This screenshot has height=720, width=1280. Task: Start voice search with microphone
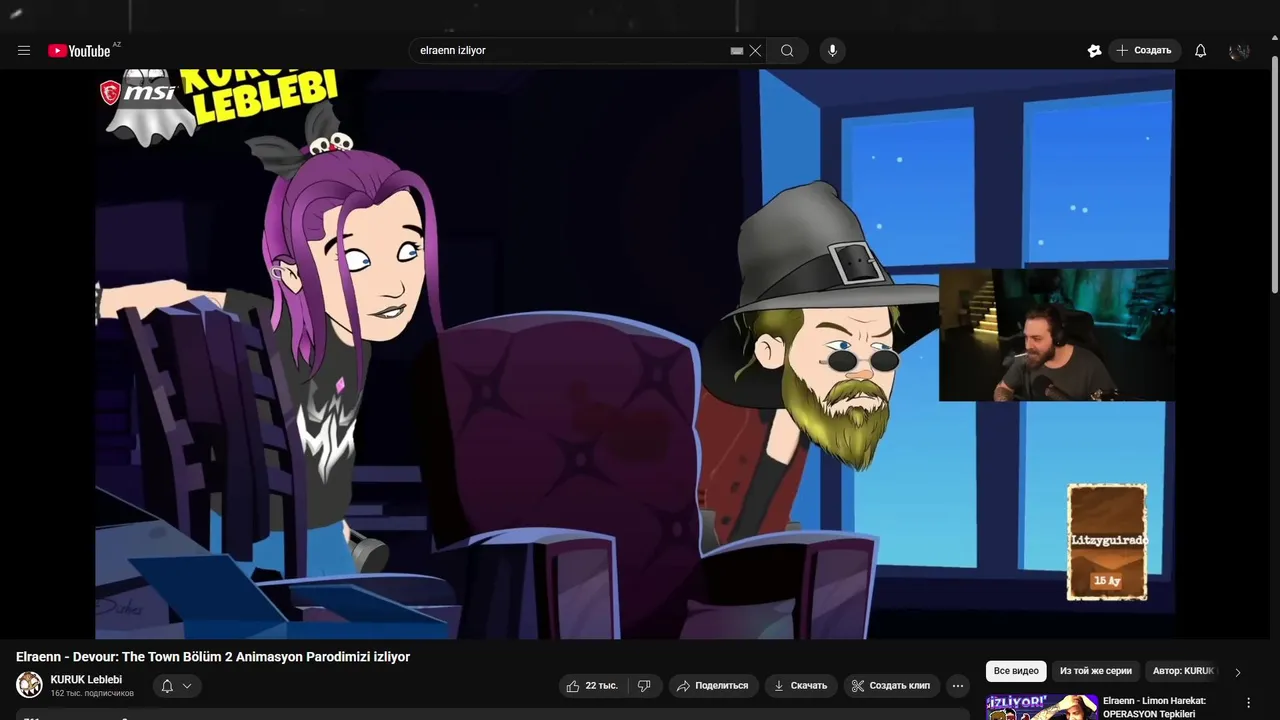point(832,51)
